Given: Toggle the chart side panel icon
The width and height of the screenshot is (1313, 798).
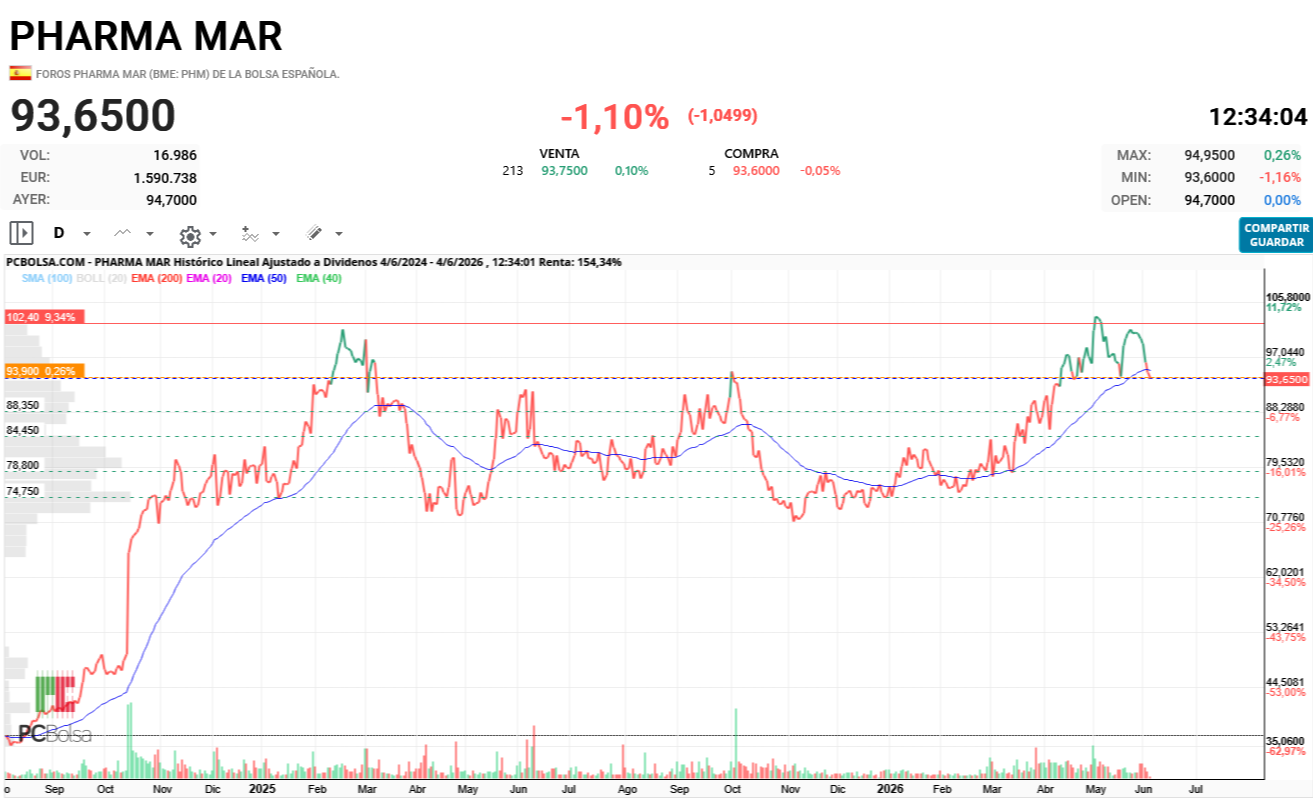Looking at the screenshot, I should tap(22, 233).
